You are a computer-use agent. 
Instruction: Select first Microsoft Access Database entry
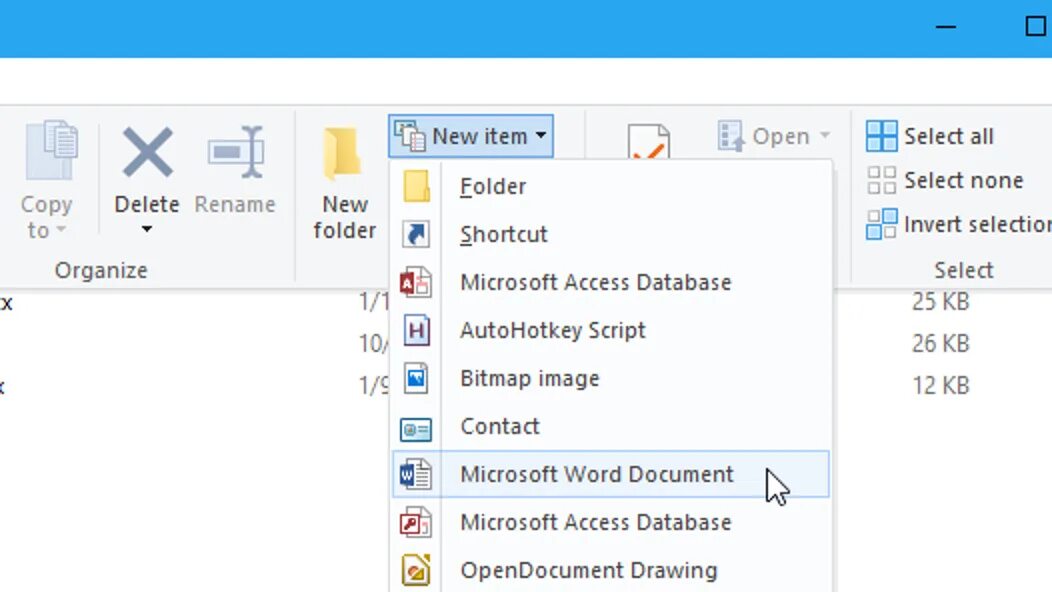611,283
